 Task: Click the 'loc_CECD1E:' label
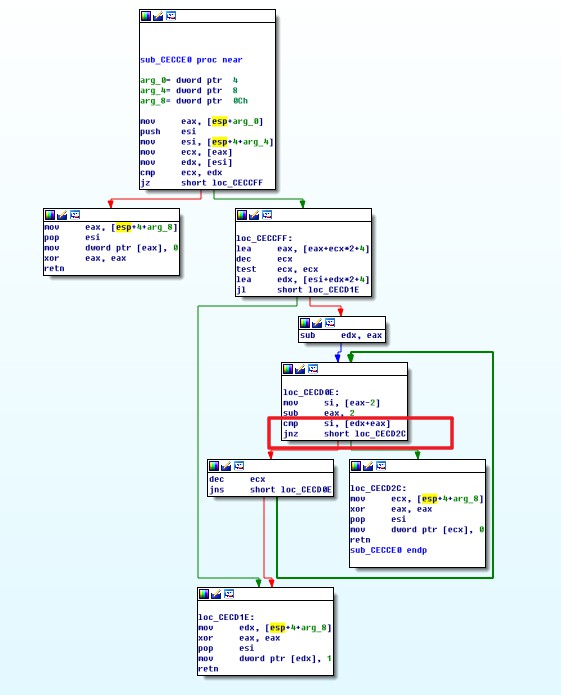point(226,617)
